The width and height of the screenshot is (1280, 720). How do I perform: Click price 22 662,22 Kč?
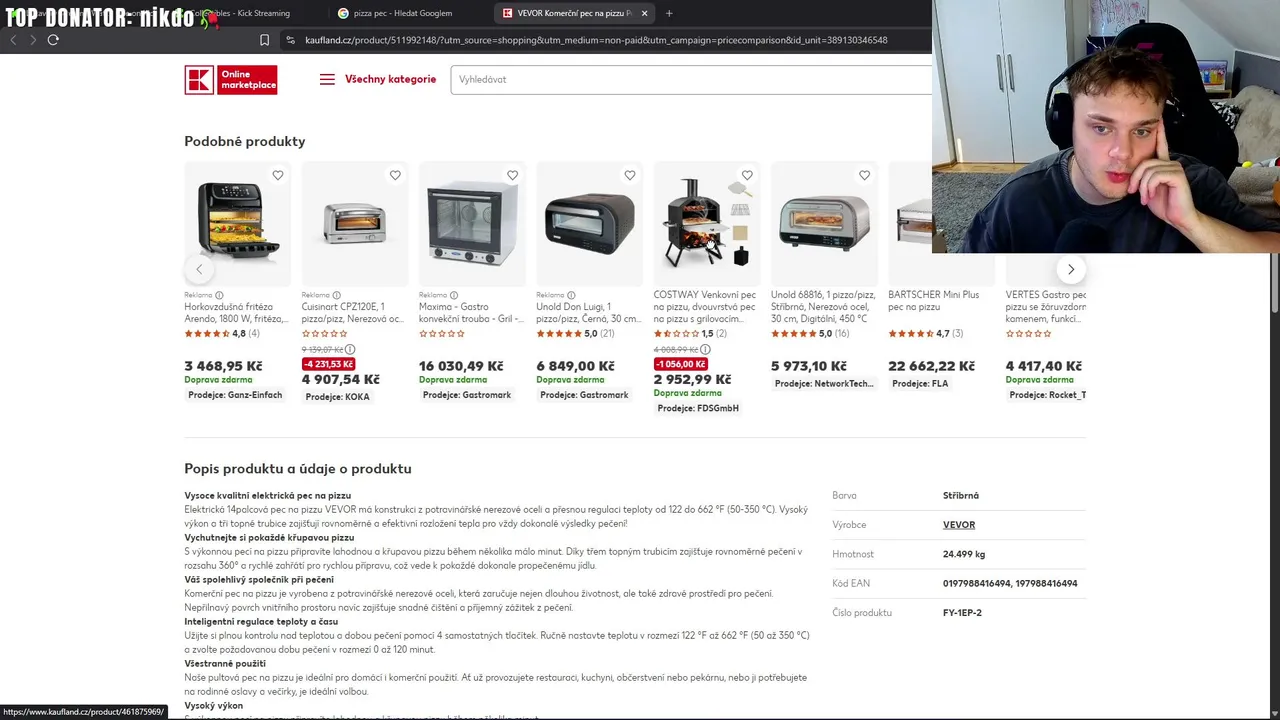click(x=931, y=366)
